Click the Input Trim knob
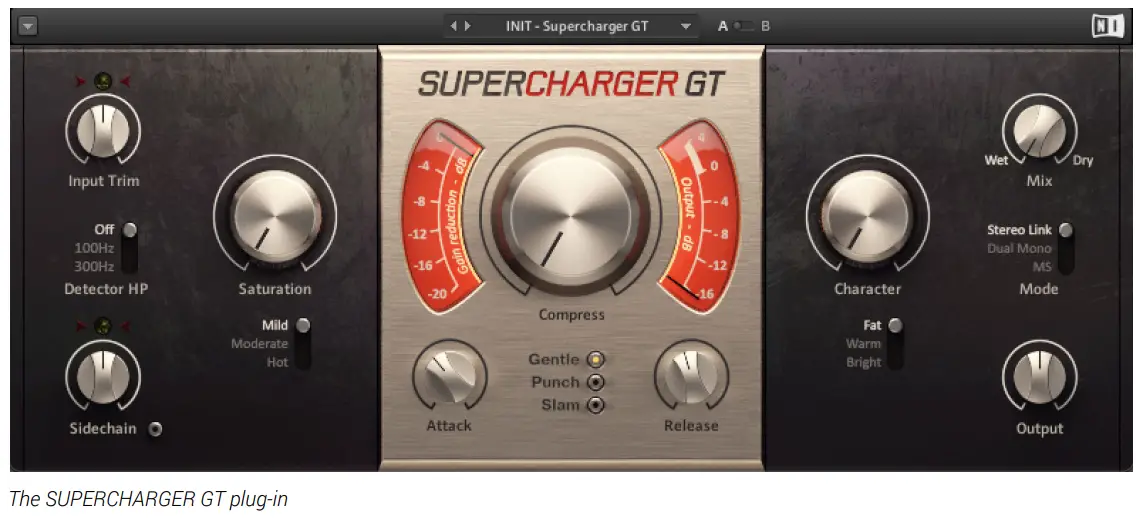Image resolution: width=1146 pixels, height=531 pixels. coord(103,131)
